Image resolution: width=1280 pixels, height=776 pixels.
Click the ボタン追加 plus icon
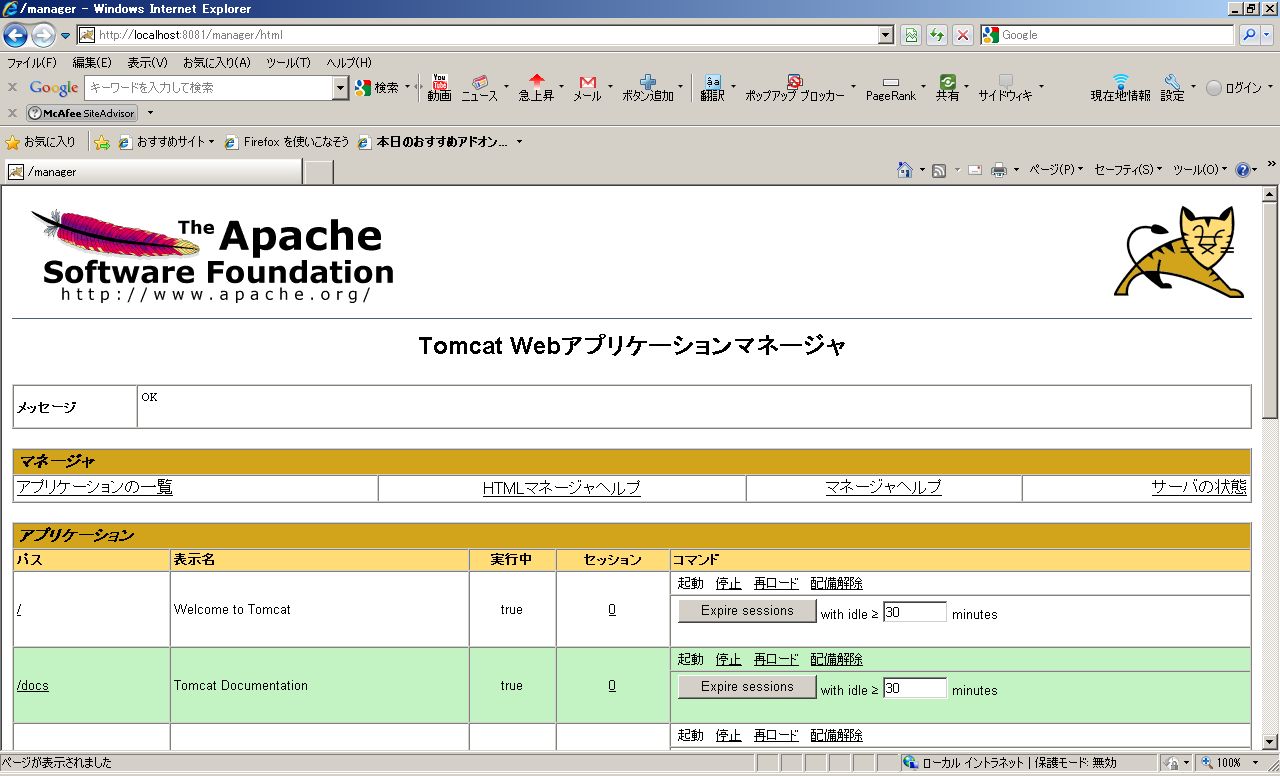(x=648, y=88)
